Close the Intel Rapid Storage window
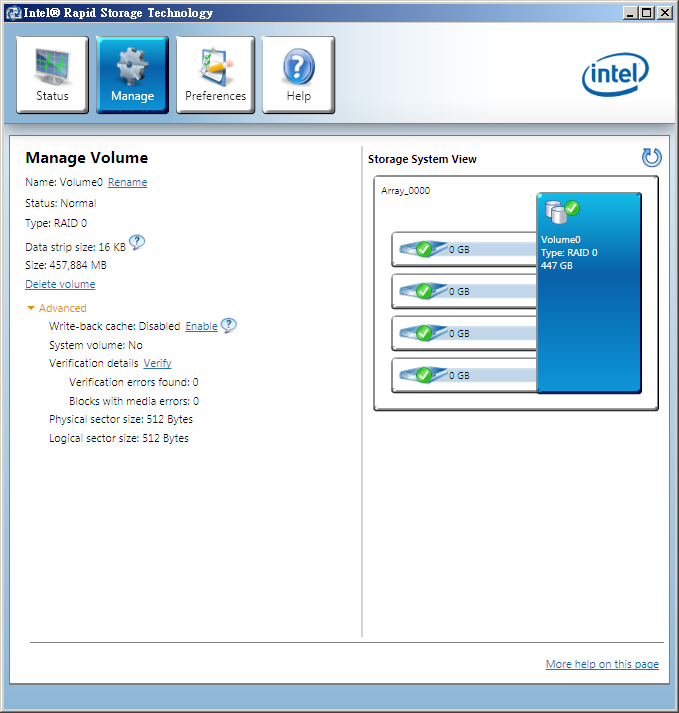The height and width of the screenshot is (713, 679). [664, 13]
